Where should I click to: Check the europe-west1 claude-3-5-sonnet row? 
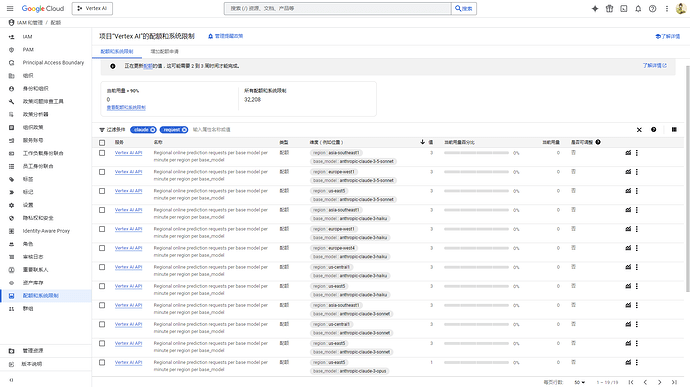[x=102, y=172]
